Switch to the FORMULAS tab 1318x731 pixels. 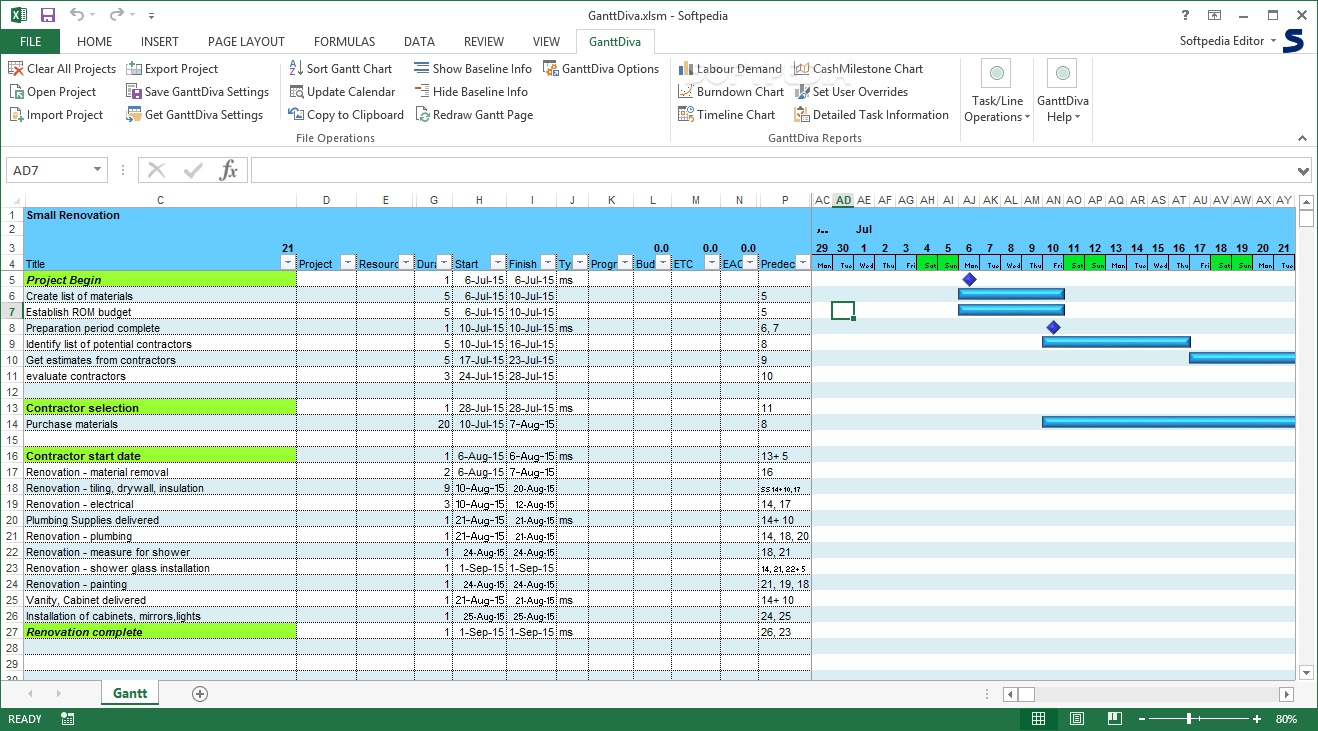click(x=344, y=42)
